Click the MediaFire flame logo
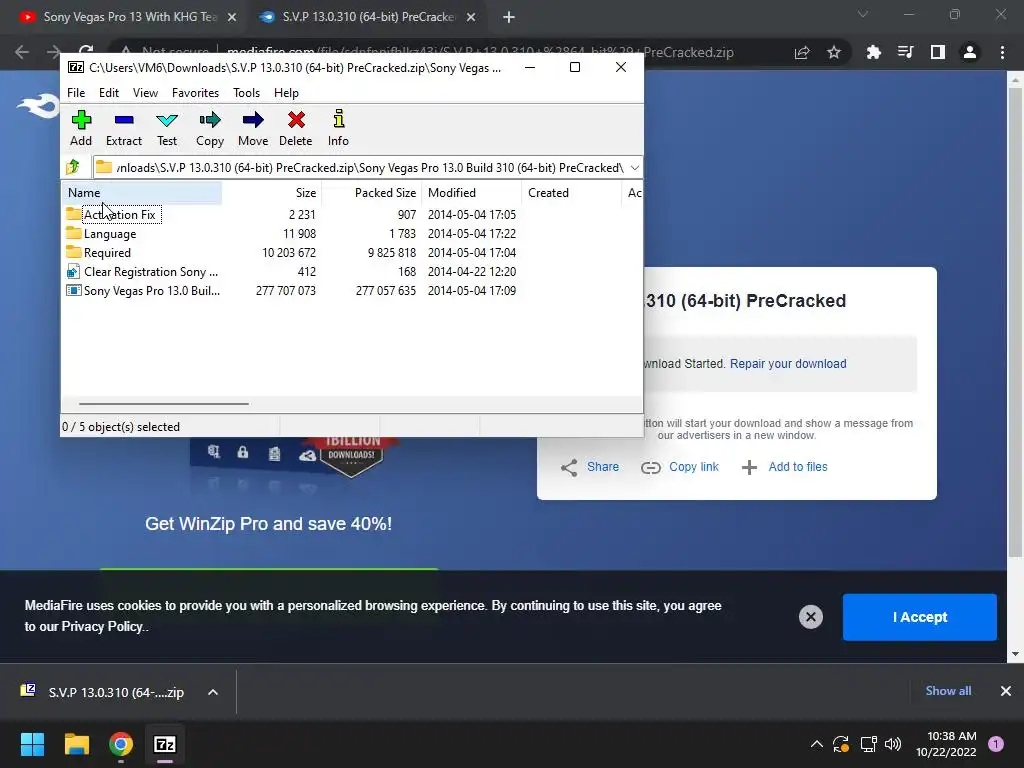The width and height of the screenshot is (1024, 768). 38,106
